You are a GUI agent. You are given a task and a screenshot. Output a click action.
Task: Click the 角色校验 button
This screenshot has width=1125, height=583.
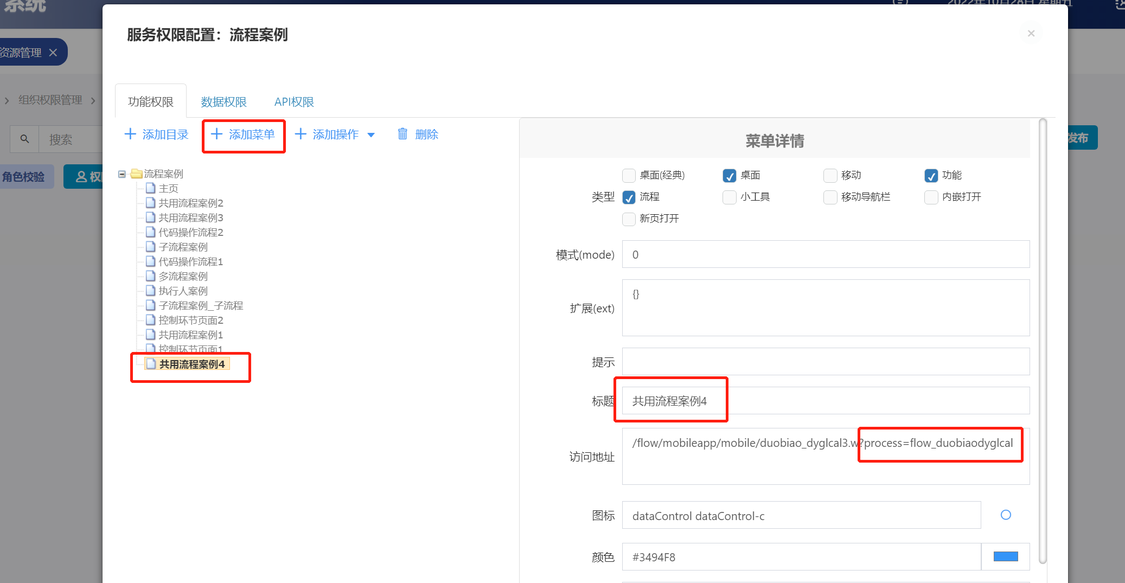coord(23,177)
